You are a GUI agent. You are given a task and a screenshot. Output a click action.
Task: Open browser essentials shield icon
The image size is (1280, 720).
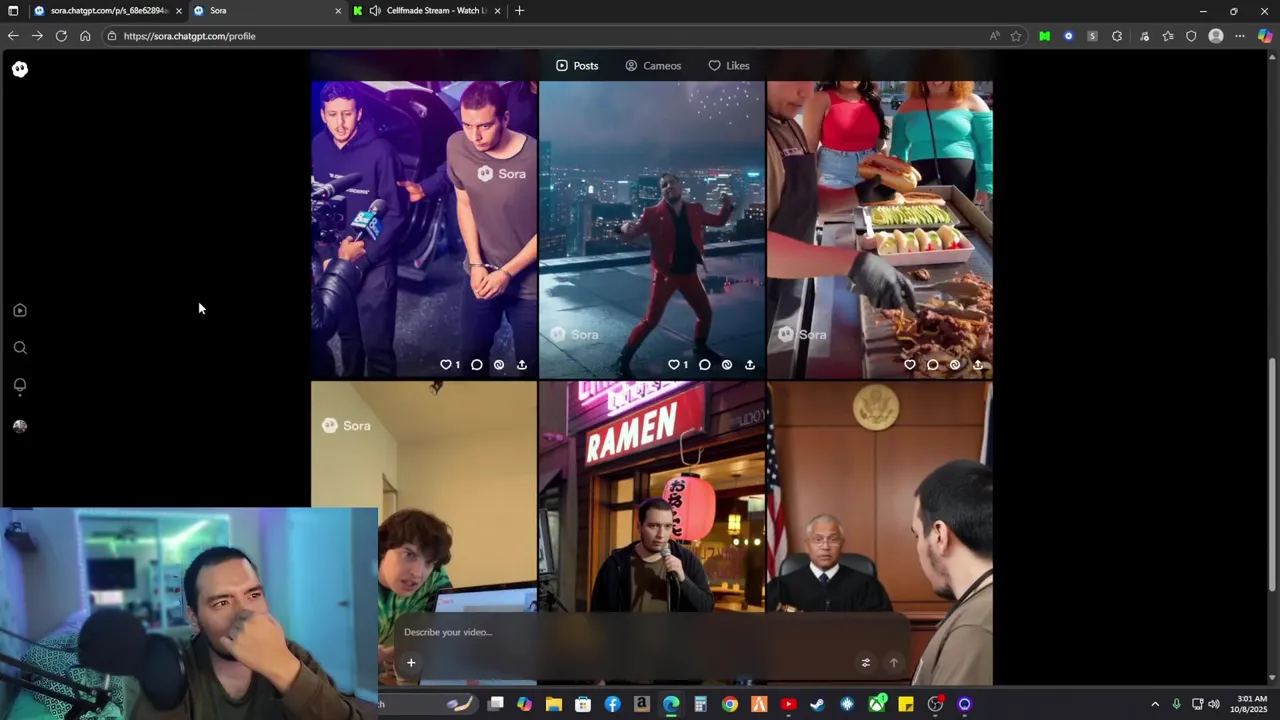[x=1191, y=36]
